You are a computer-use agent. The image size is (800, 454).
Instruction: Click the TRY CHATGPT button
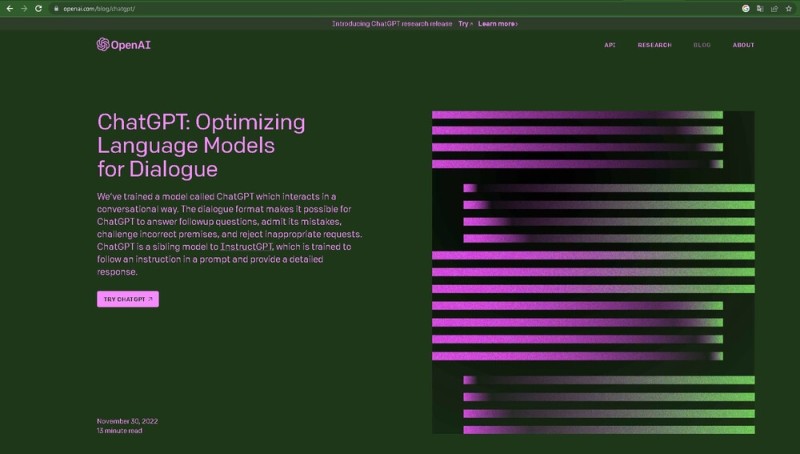click(x=128, y=299)
